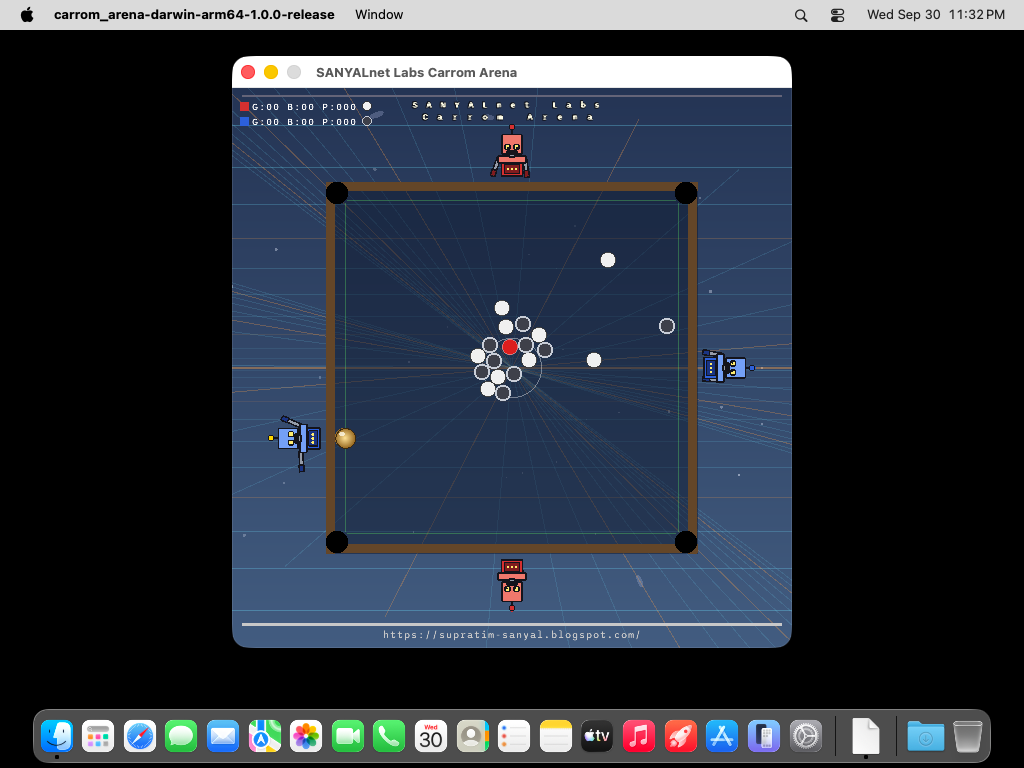This screenshot has width=1024, height=768.
Task: Open Calendar from the Dock
Action: (430, 737)
